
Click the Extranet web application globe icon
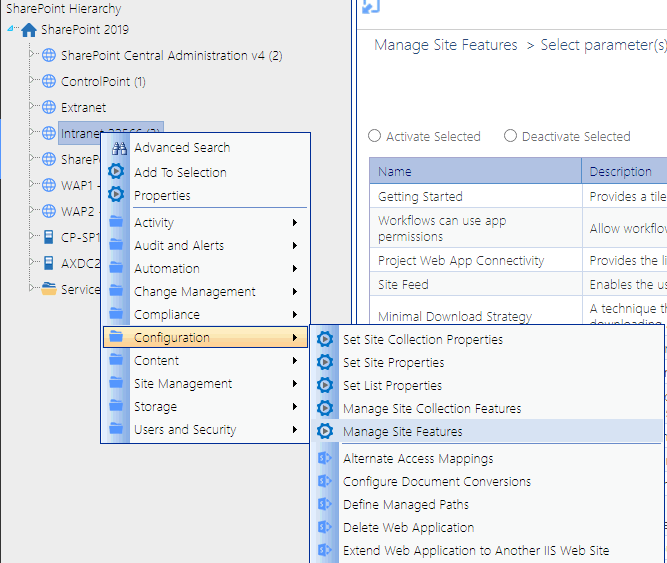(48, 107)
